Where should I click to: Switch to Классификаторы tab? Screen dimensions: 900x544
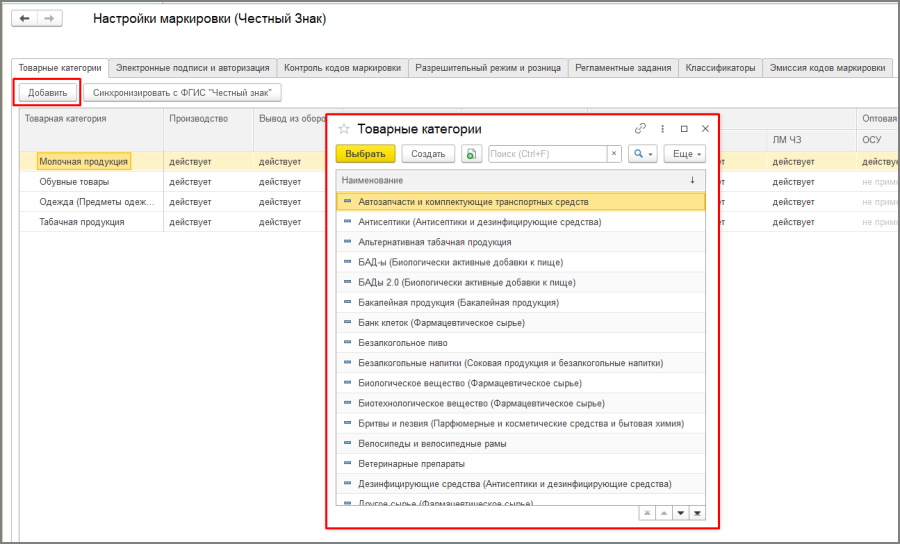720,68
